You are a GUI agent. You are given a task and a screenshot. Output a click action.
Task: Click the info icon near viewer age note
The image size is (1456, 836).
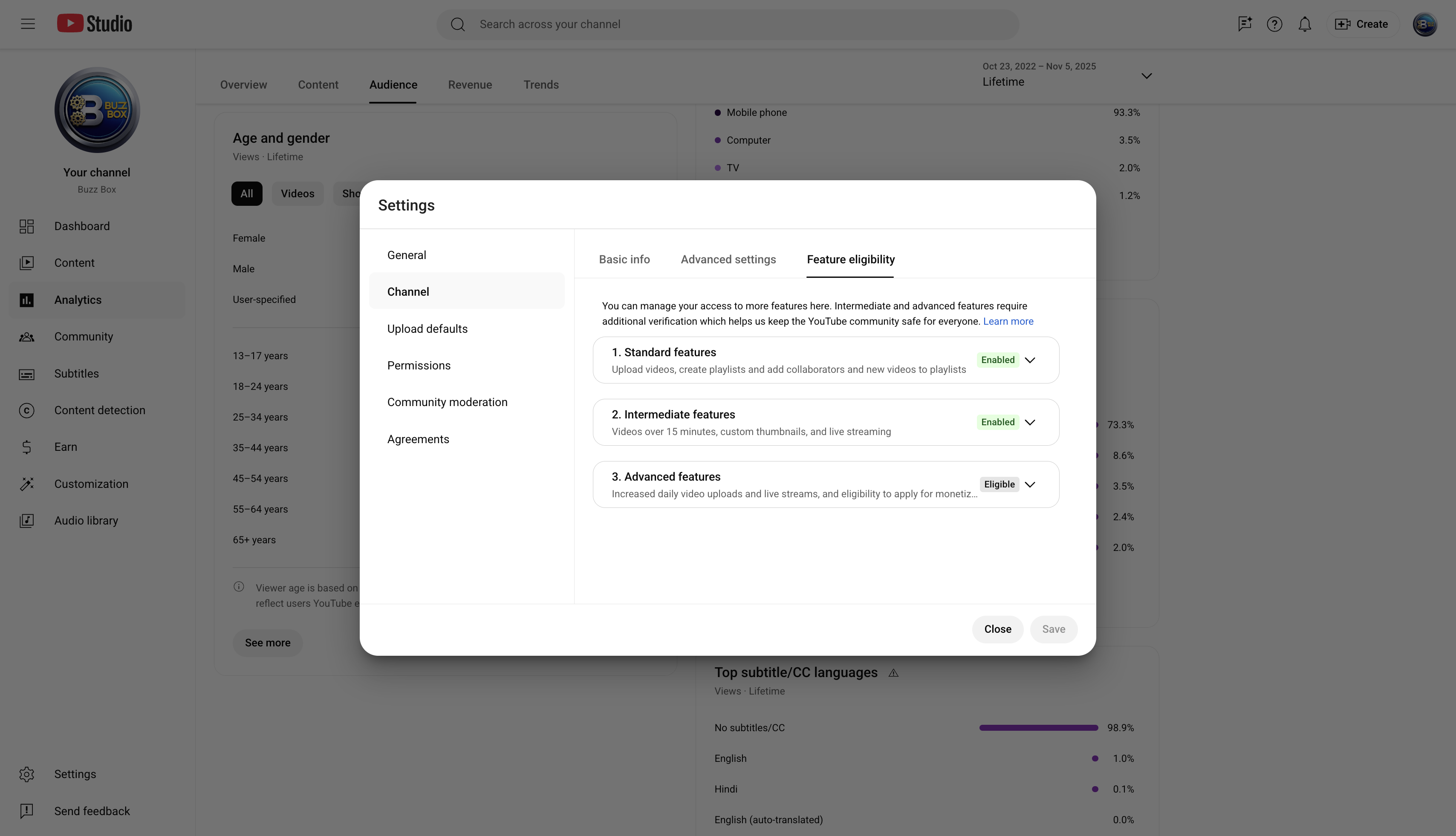coord(239,587)
